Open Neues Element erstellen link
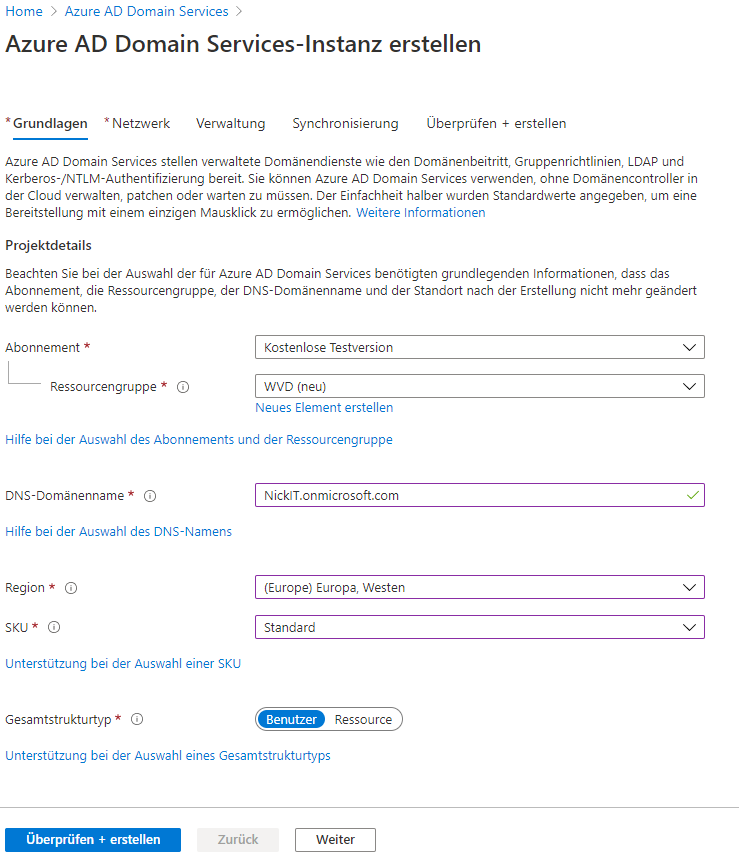 click(x=324, y=408)
